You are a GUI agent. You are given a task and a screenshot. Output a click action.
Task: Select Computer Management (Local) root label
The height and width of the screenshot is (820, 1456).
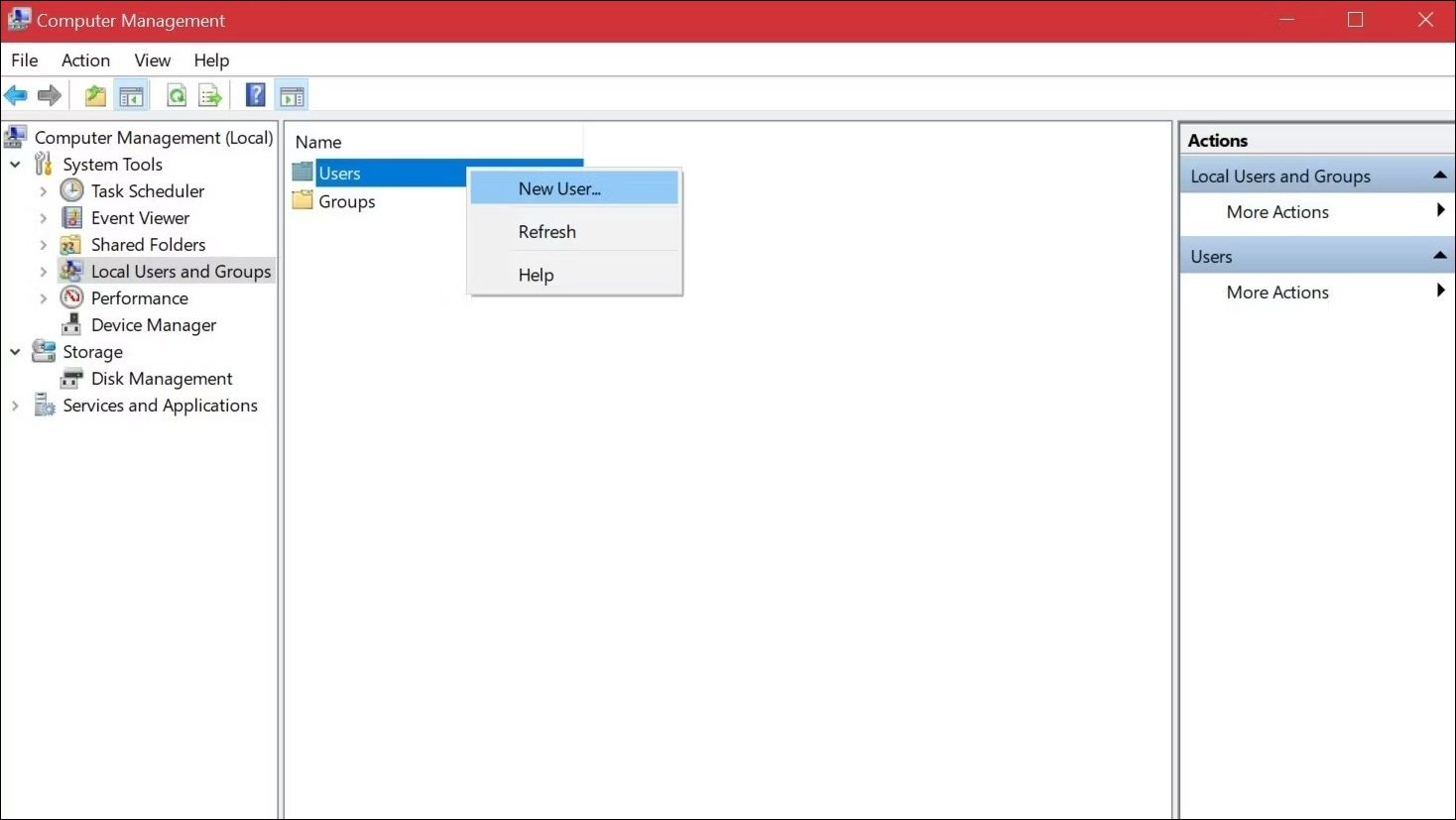[x=154, y=138]
